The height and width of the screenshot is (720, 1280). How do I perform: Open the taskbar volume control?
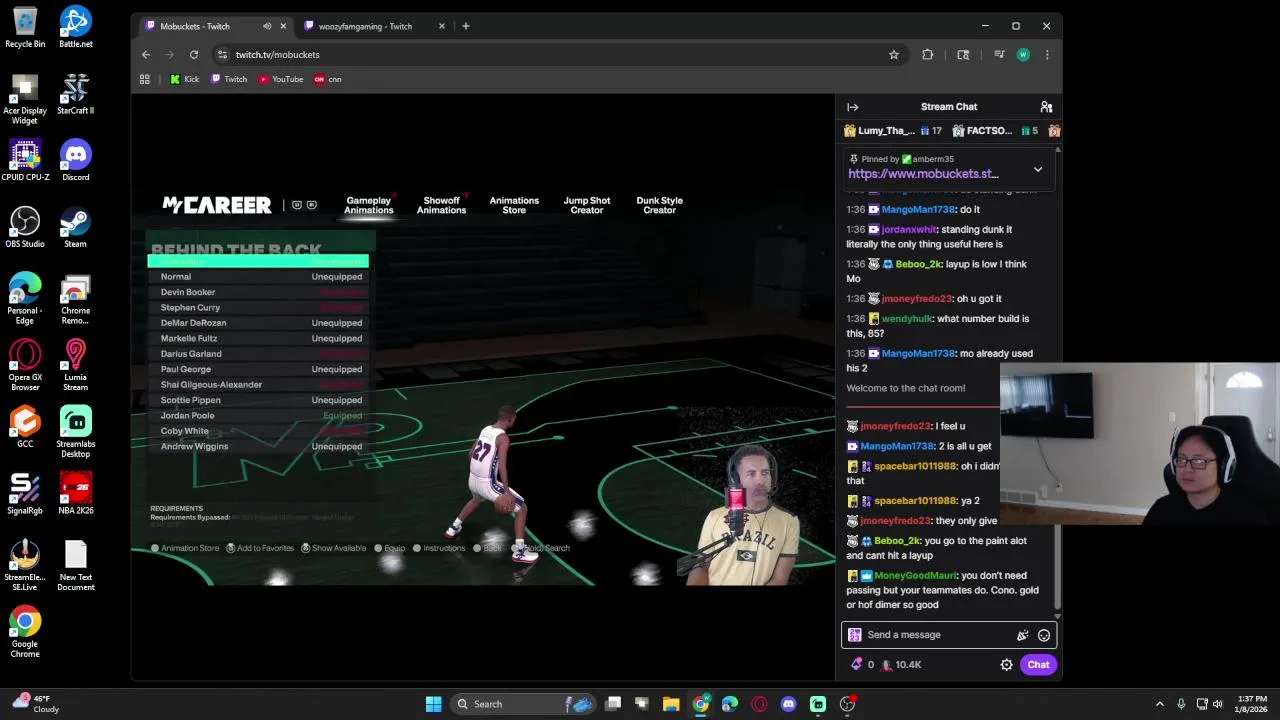tap(1217, 704)
